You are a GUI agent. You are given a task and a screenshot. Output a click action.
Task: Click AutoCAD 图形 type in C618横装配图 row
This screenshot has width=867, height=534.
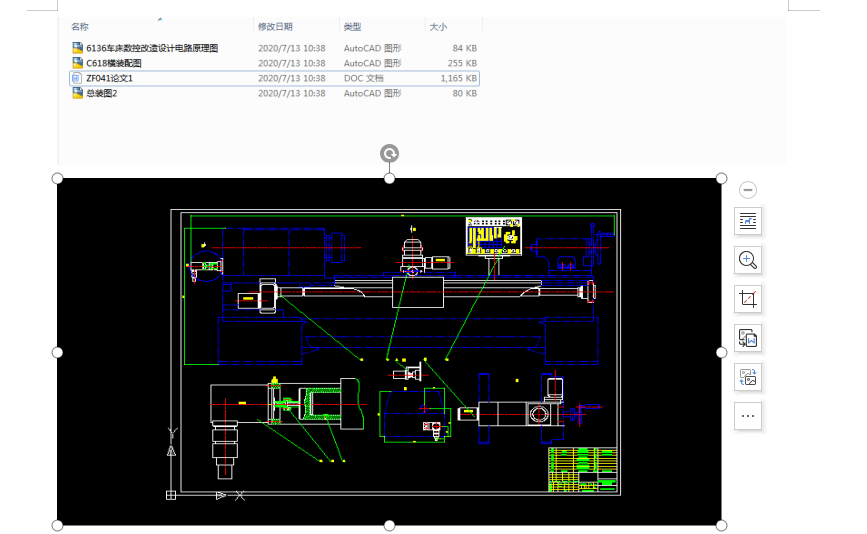(x=372, y=63)
